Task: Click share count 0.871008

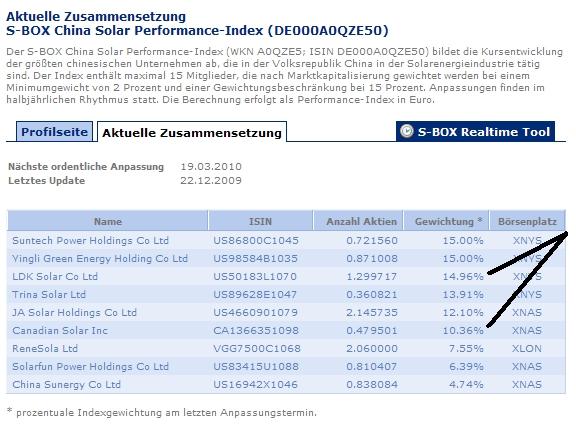Action: click(x=372, y=259)
